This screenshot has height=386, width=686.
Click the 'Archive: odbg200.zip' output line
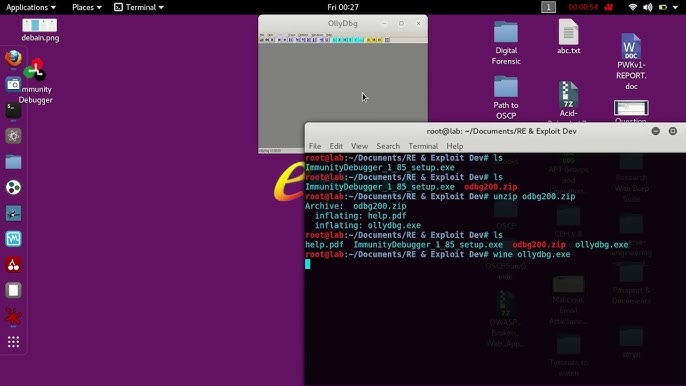[356, 206]
